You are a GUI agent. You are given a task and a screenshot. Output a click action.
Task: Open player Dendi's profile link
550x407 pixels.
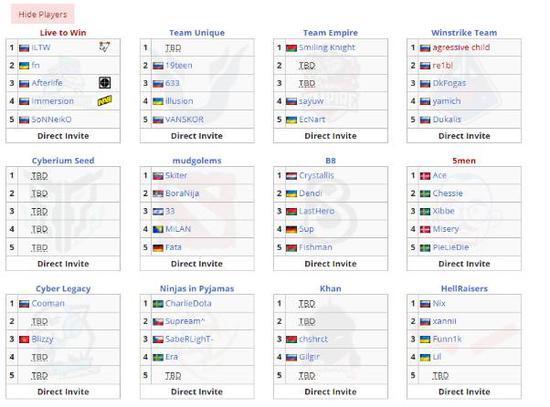point(310,193)
